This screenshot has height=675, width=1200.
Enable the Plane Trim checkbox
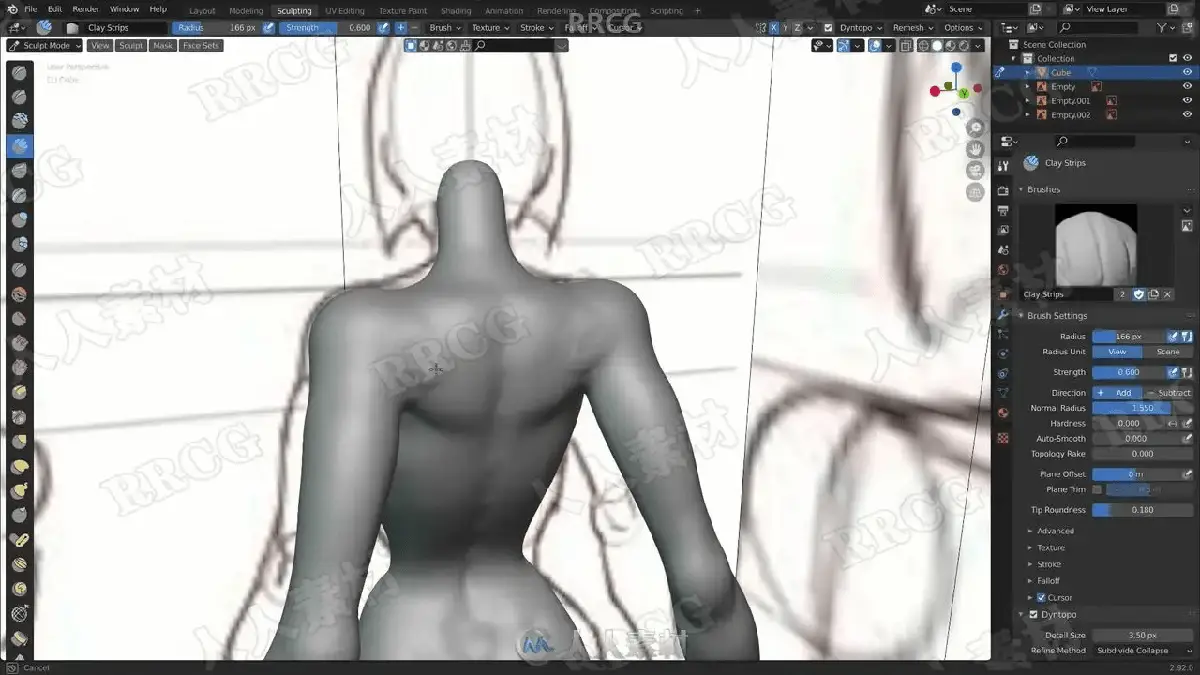[x=1097, y=490]
